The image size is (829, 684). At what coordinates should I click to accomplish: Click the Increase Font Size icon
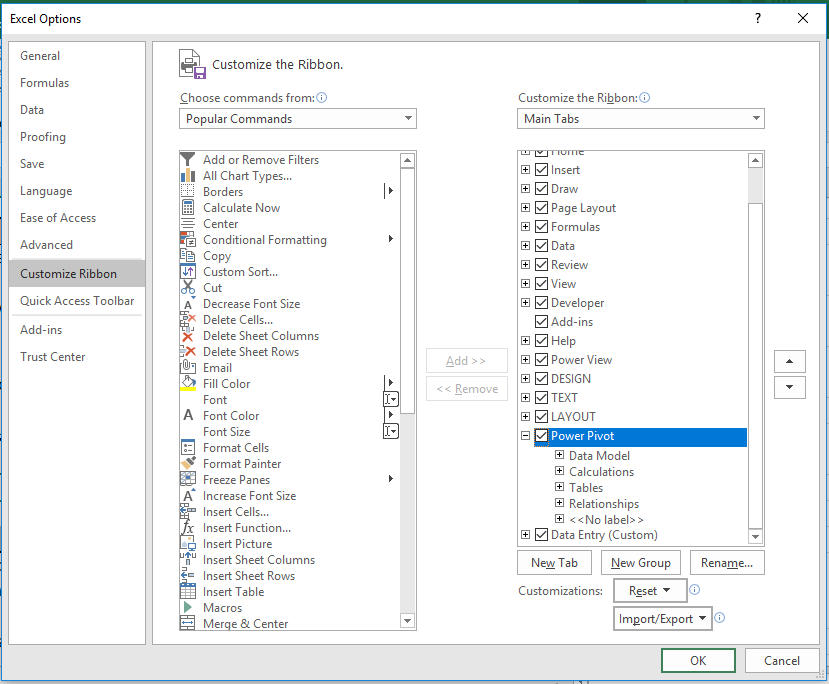pos(188,496)
